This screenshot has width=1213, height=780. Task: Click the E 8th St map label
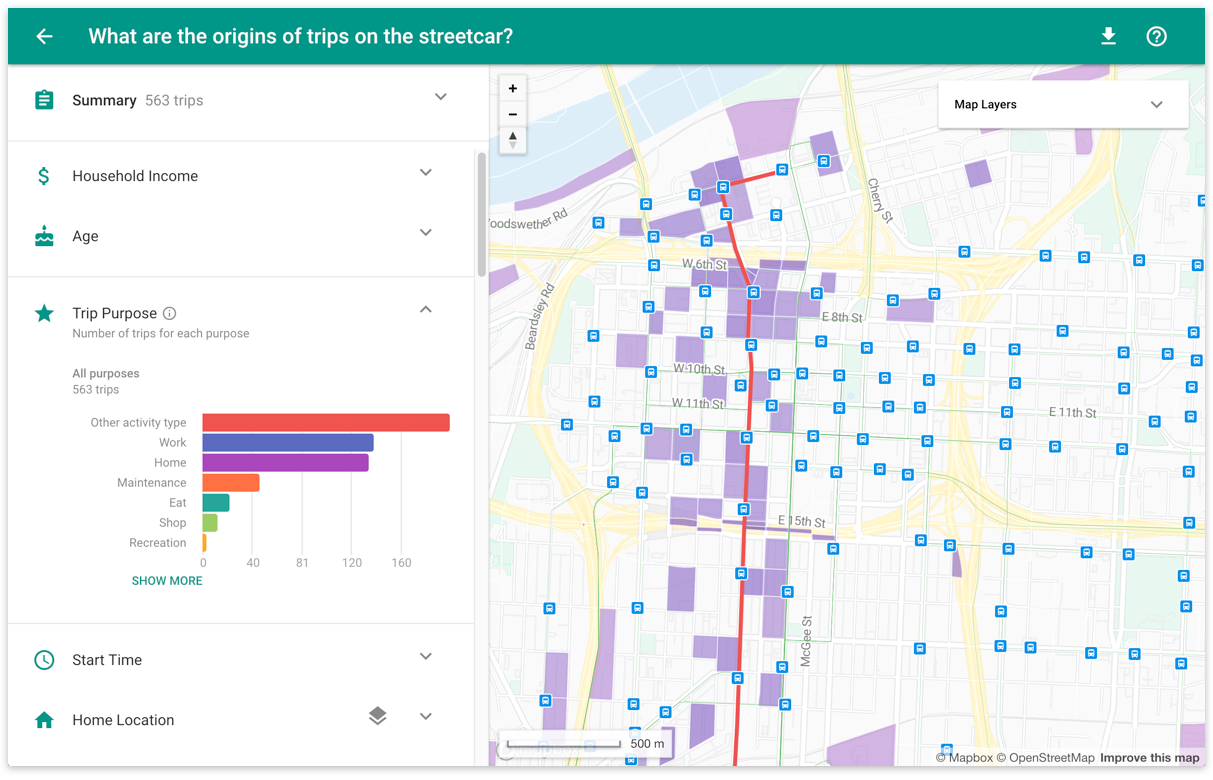click(842, 317)
